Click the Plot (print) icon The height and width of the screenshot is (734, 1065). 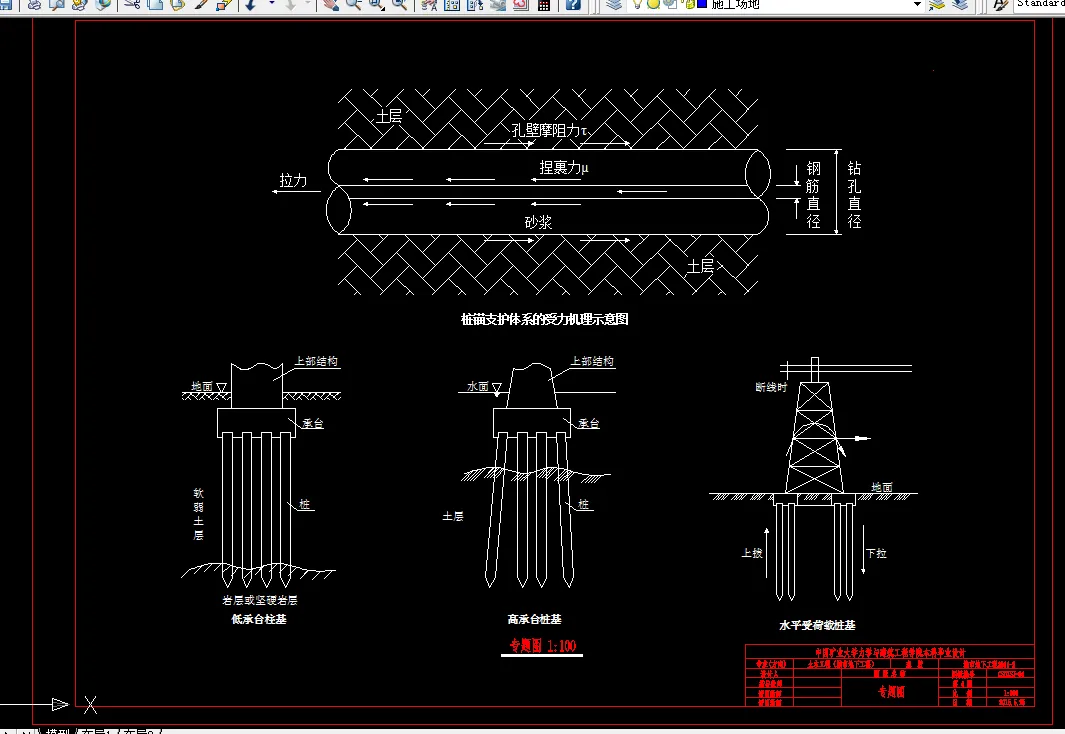click(x=34, y=4)
